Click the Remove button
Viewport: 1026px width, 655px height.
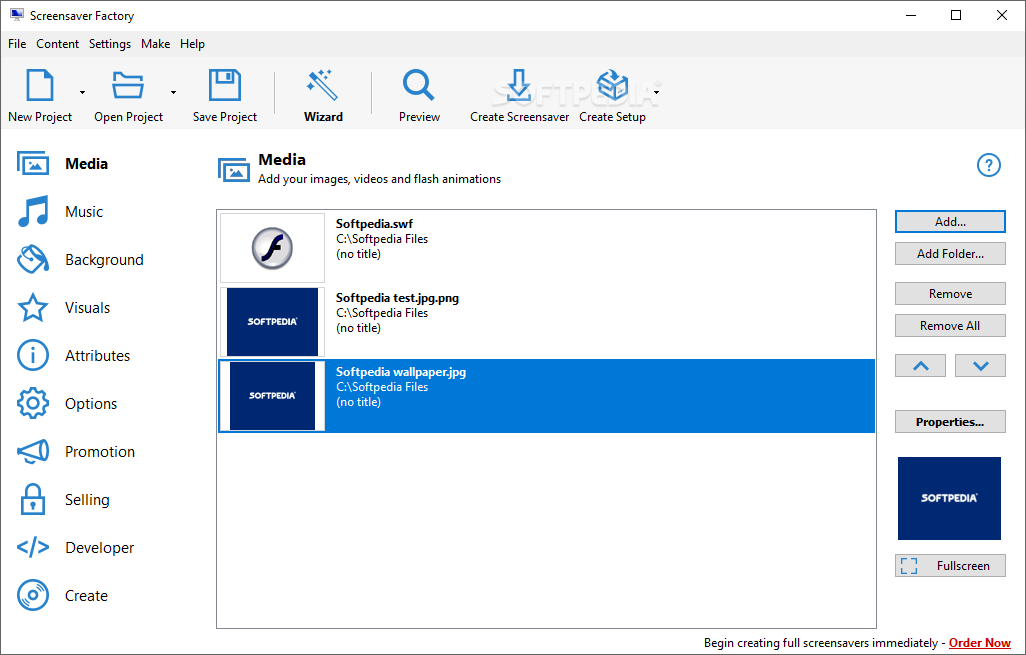[x=950, y=294]
